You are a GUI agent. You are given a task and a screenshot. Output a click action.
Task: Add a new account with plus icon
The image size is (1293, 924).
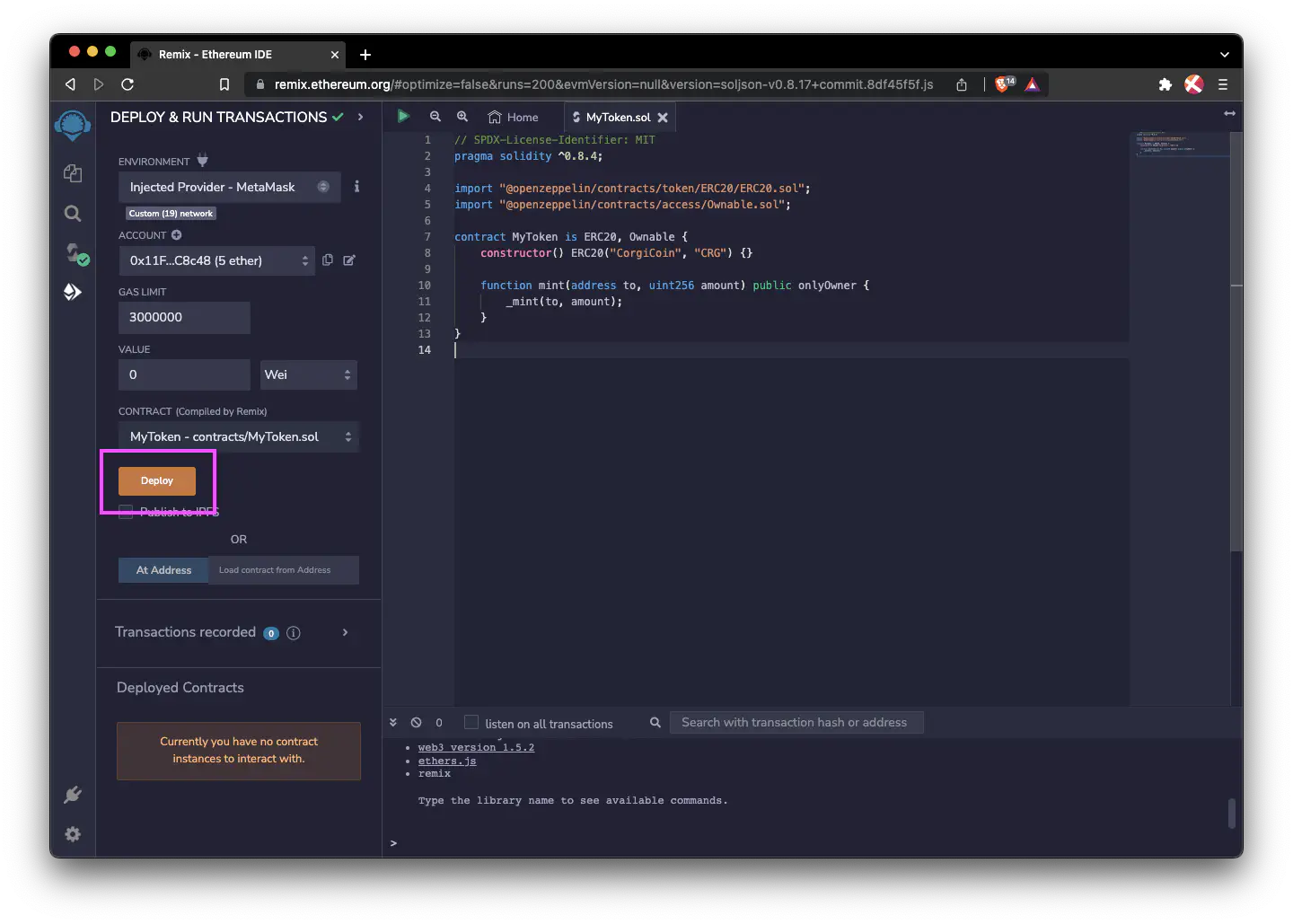click(177, 235)
